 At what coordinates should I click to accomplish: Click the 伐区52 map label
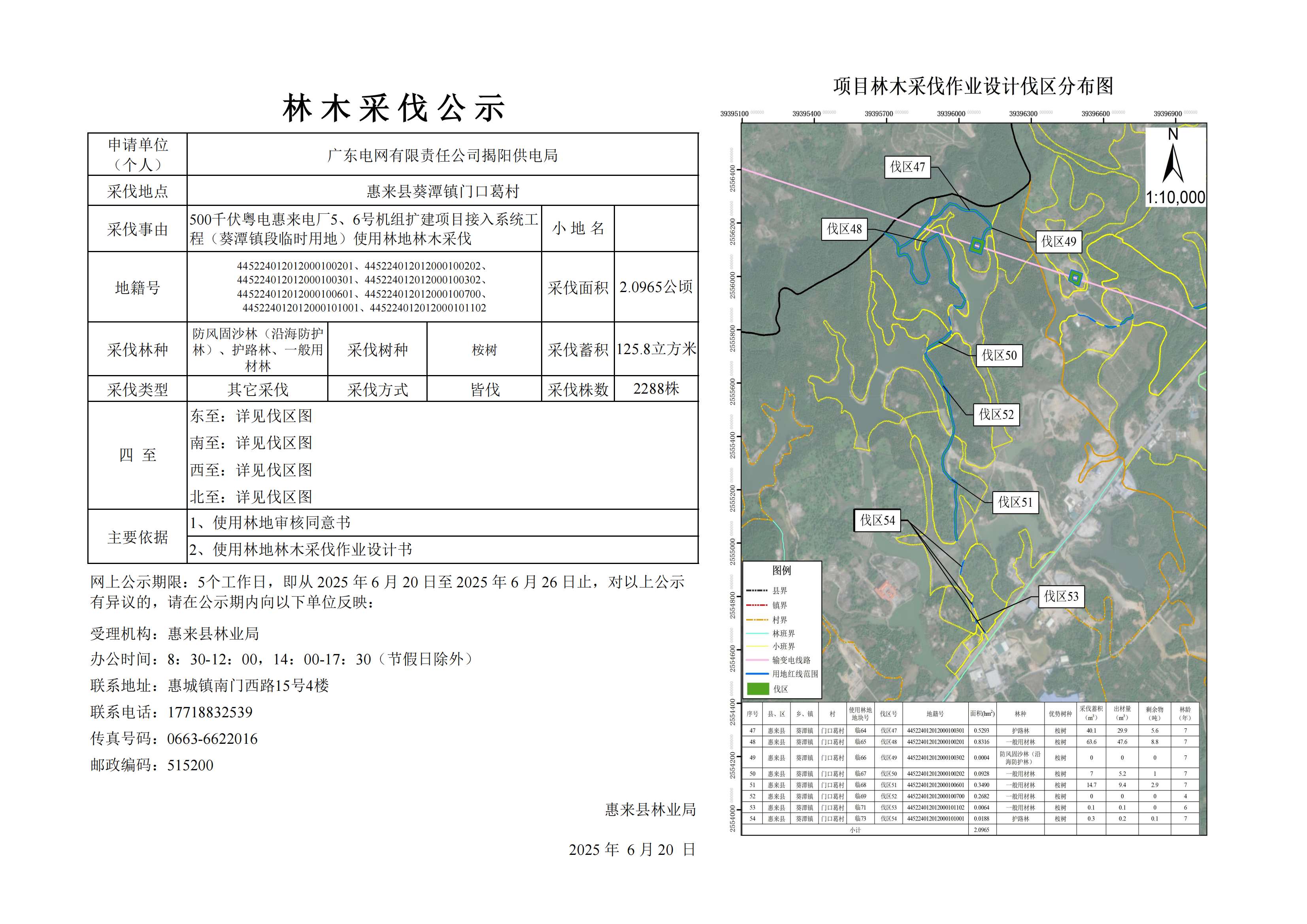click(996, 415)
